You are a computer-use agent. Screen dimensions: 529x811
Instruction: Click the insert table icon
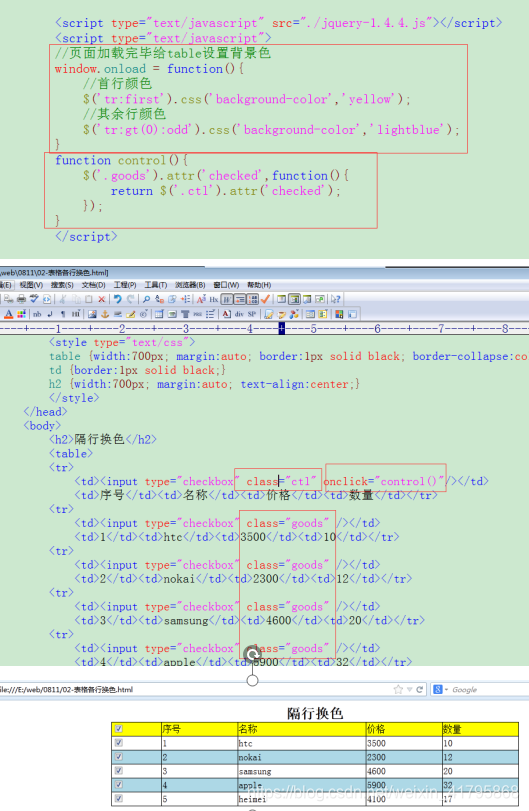159,314
